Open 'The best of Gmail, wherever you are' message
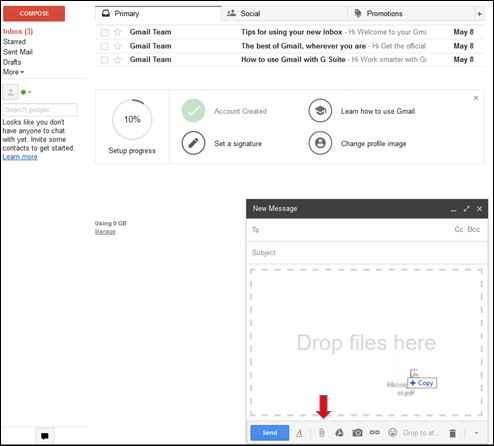The width and height of the screenshot is (494, 446). coord(289,46)
